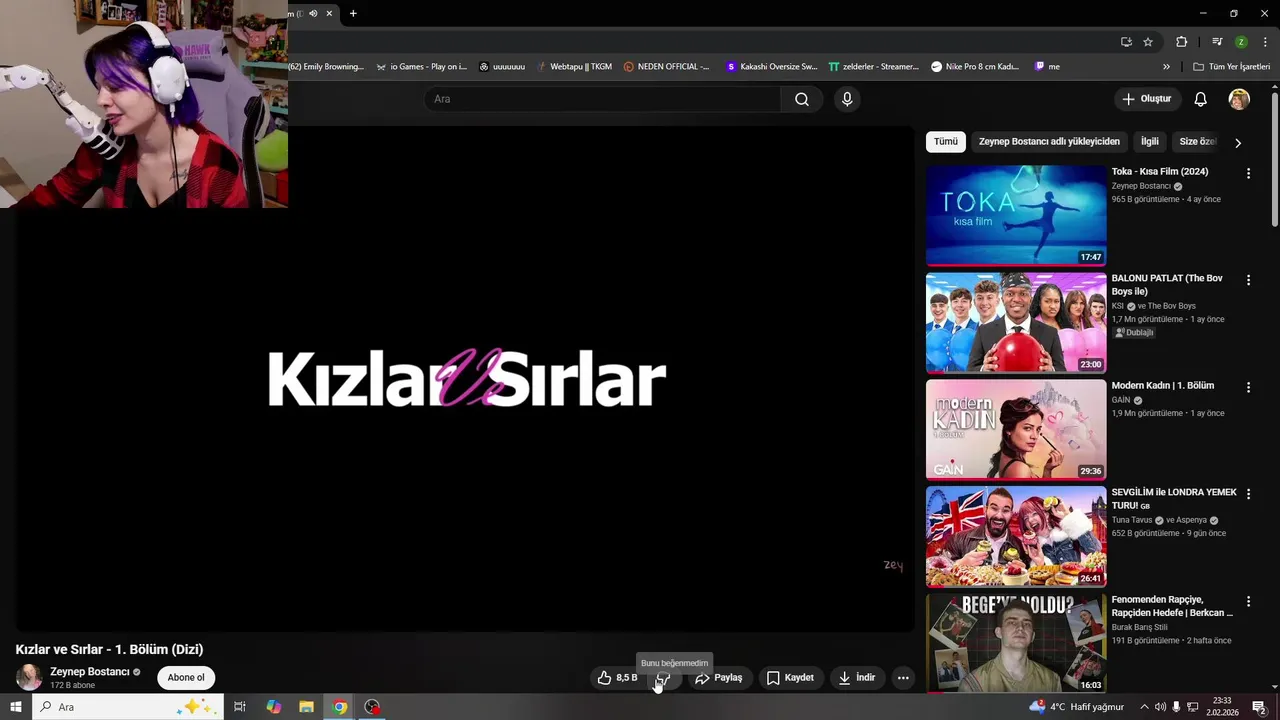Open Chrome media control icon
This screenshot has height=720, width=1280.
tap(1217, 42)
